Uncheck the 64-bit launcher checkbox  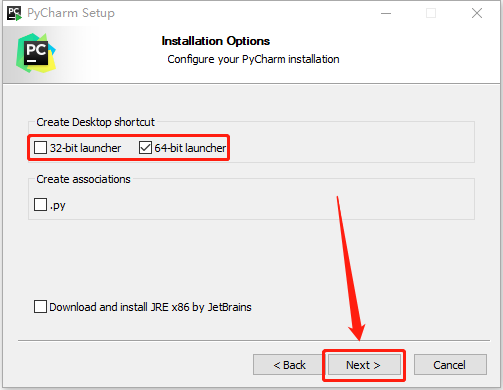(145, 147)
